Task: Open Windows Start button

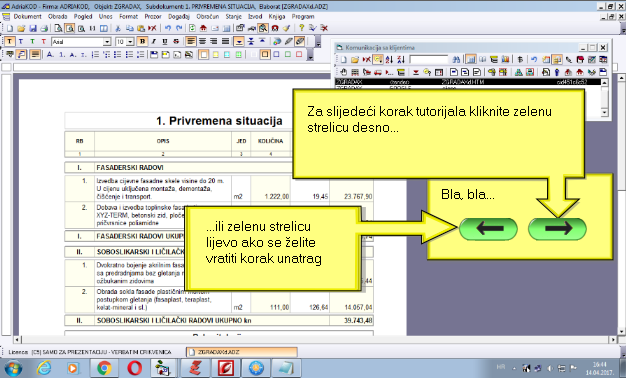Action: tap(13, 368)
